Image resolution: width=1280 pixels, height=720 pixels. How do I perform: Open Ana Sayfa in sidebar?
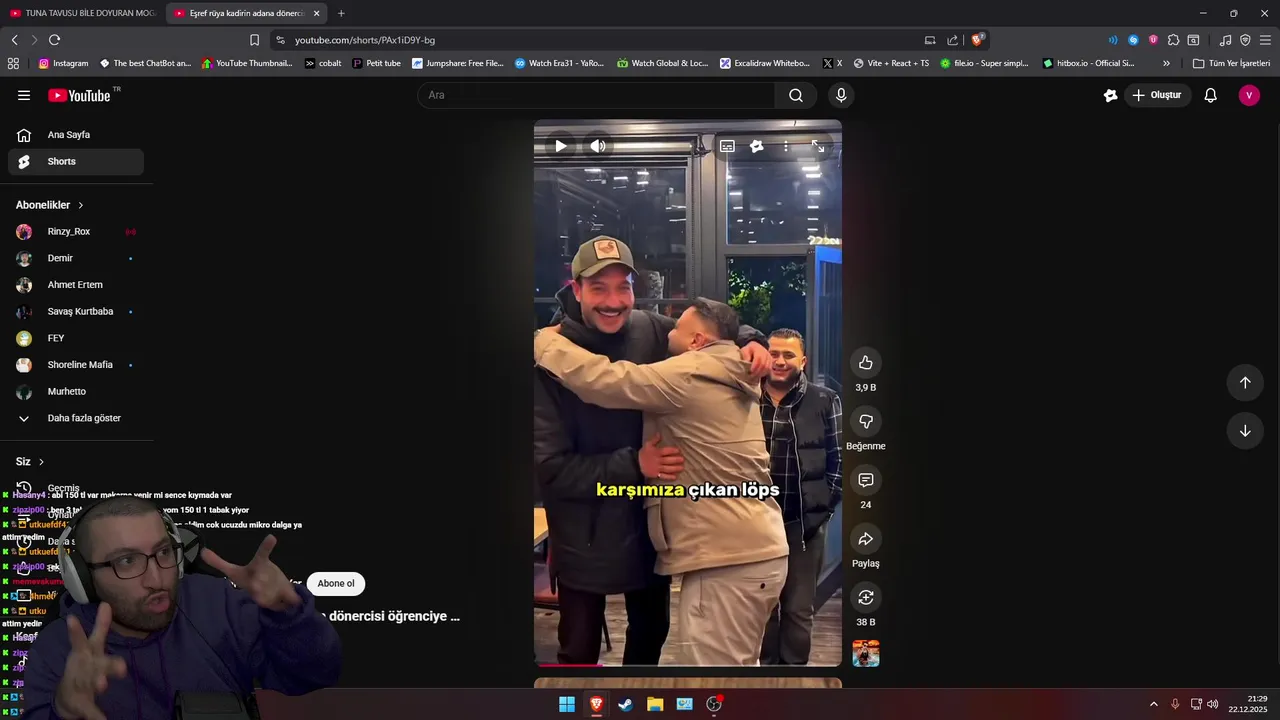coord(76,135)
